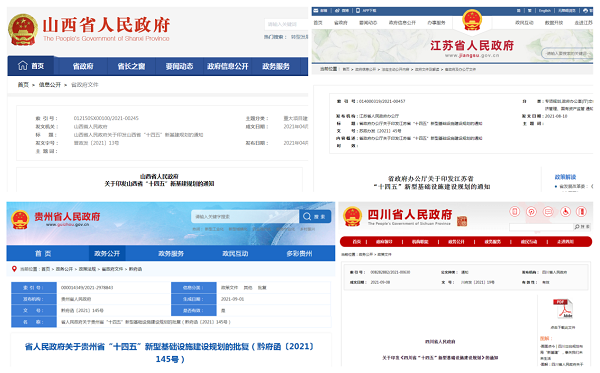The width and height of the screenshot is (600, 373).
Task: Click the Guizhou 搜索 search button
Action: tap(315, 217)
